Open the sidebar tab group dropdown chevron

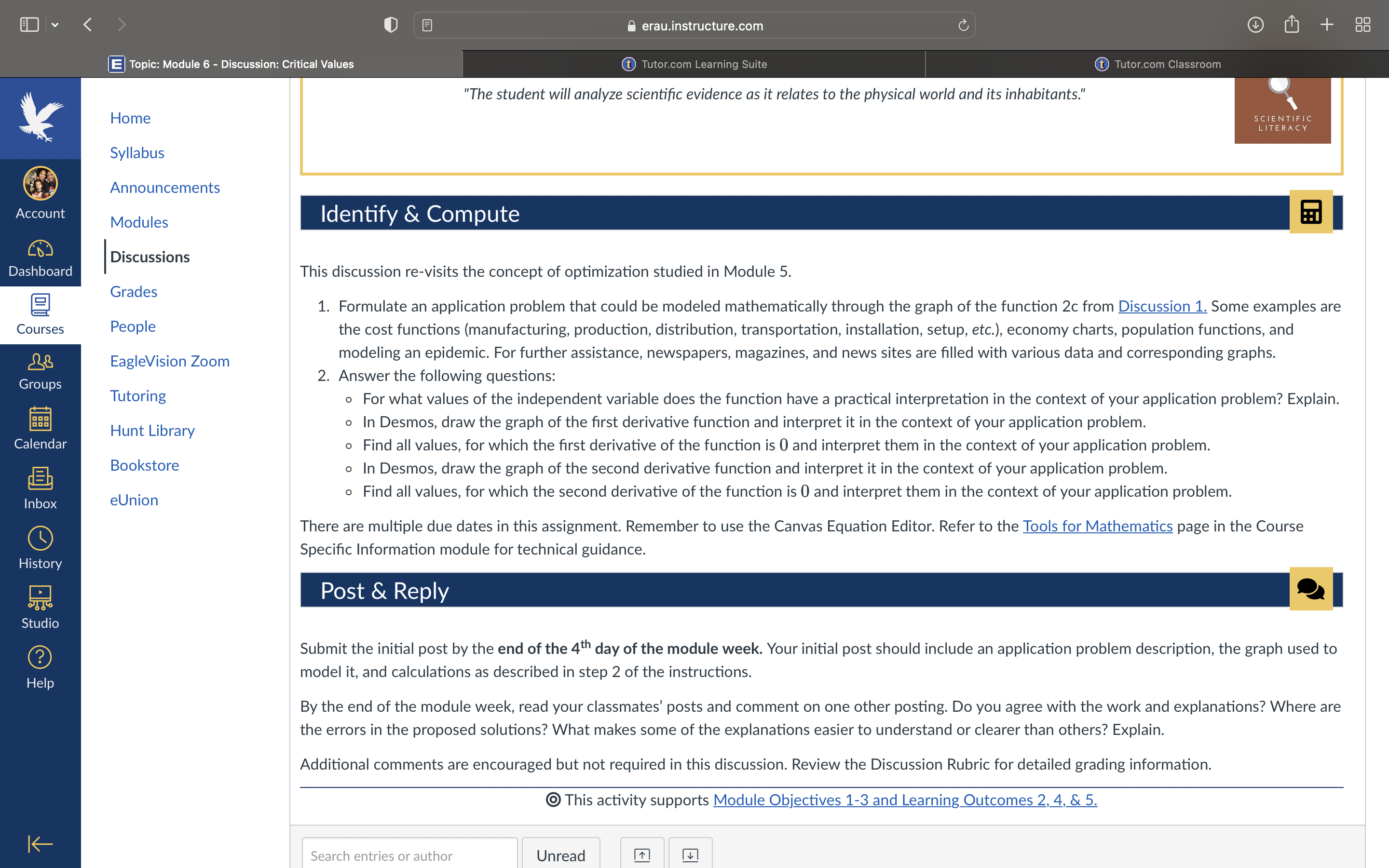click(x=55, y=25)
